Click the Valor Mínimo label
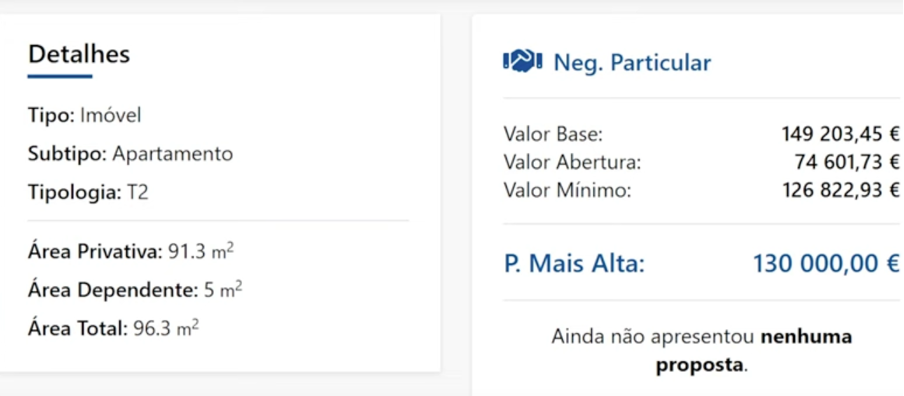This screenshot has width=904, height=396. click(x=568, y=190)
